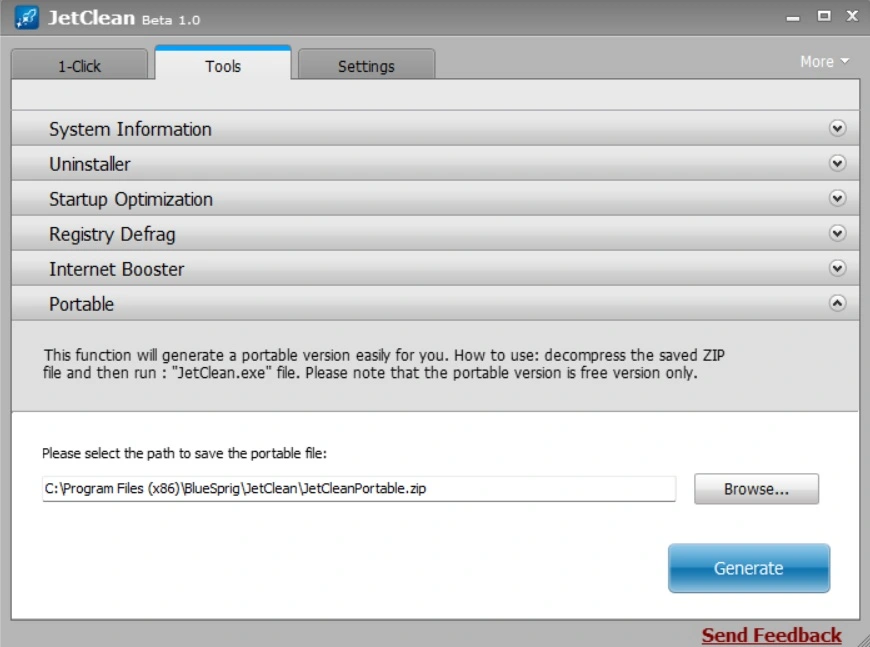Open the Settings tab
The width and height of the screenshot is (870, 647).
tap(366, 65)
